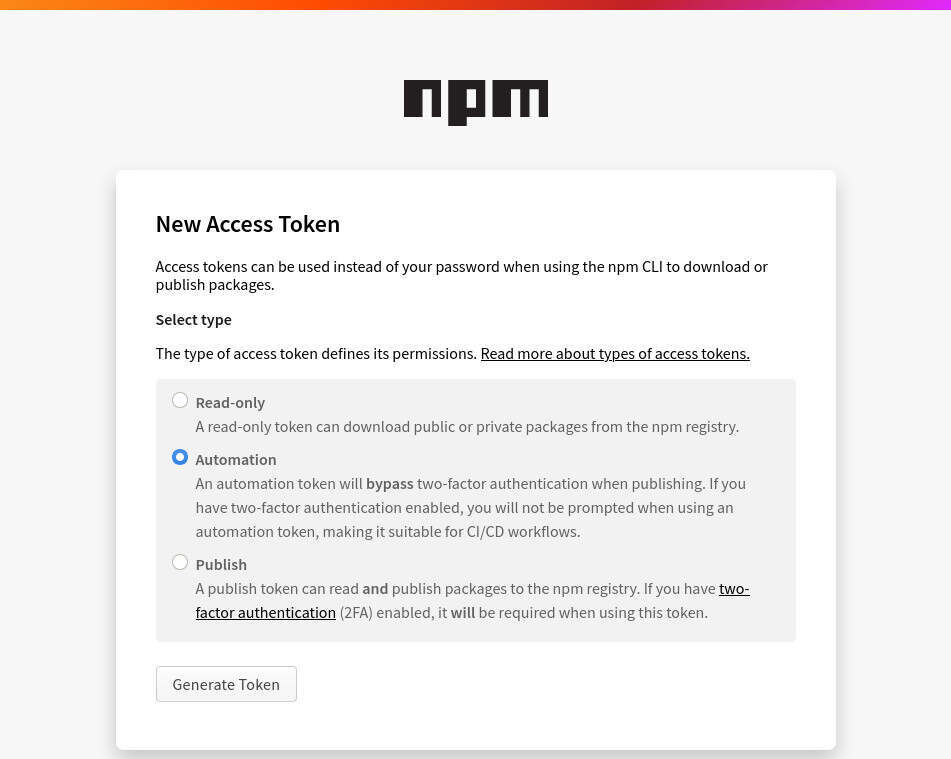Screen dimensions: 951x759
Task: Open Read more about types of access tokens
Action: click(614, 354)
